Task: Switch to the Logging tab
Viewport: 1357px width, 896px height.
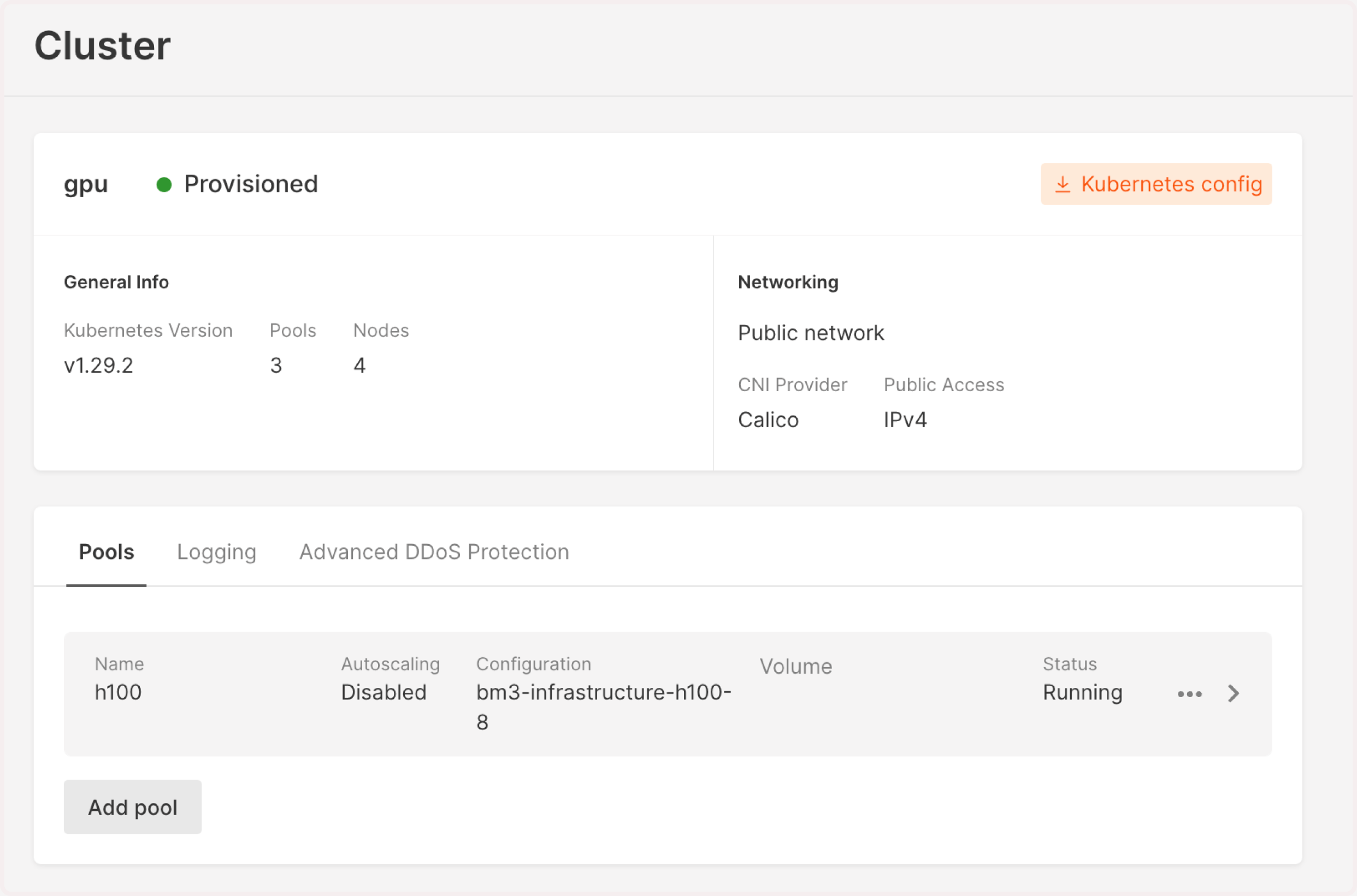Action: coord(216,551)
